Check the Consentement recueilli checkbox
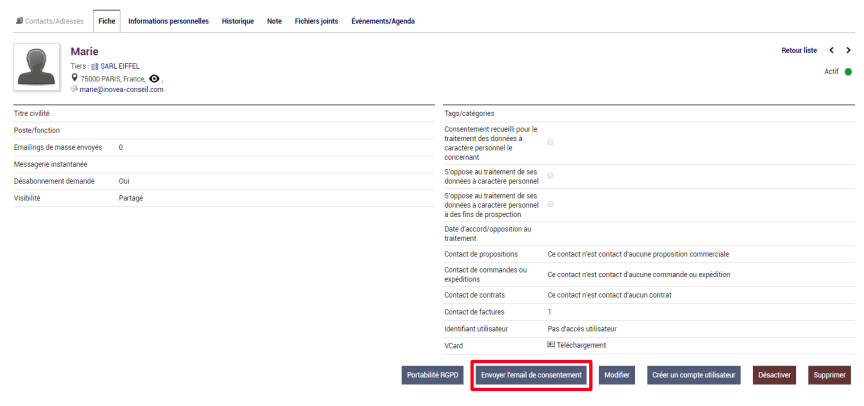Screen dimensions: 864x406 tap(550, 143)
